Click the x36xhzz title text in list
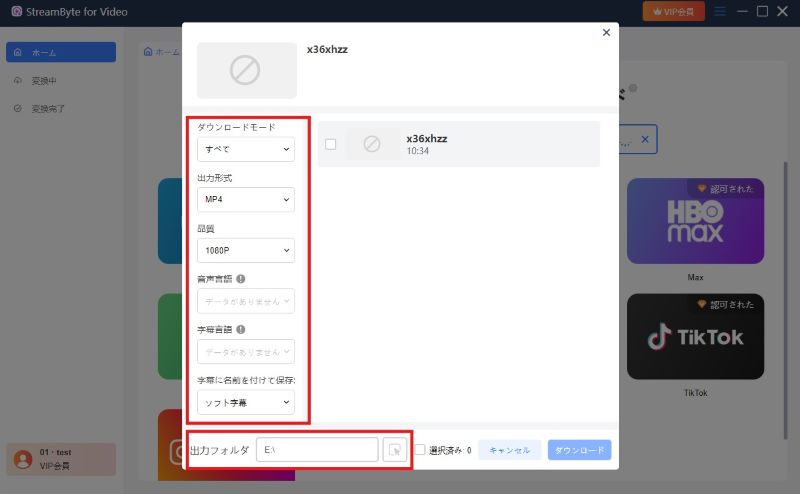The height and width of the screenshot is (494, 800). click(x=427, y=139)
